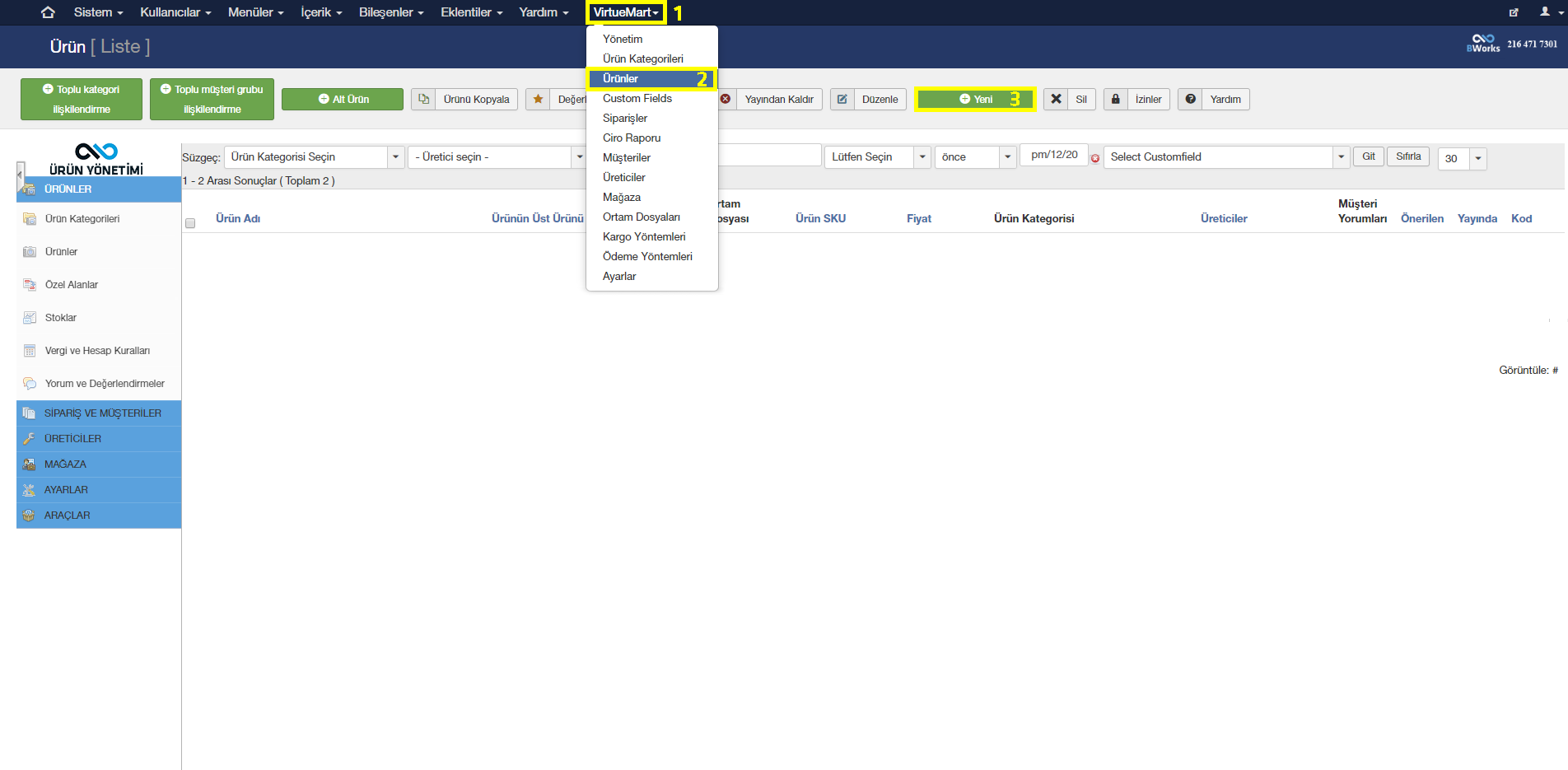Viewport: 1568px width, 770px height.
Task: Click the Git filter button
Action: point(1368,156)
